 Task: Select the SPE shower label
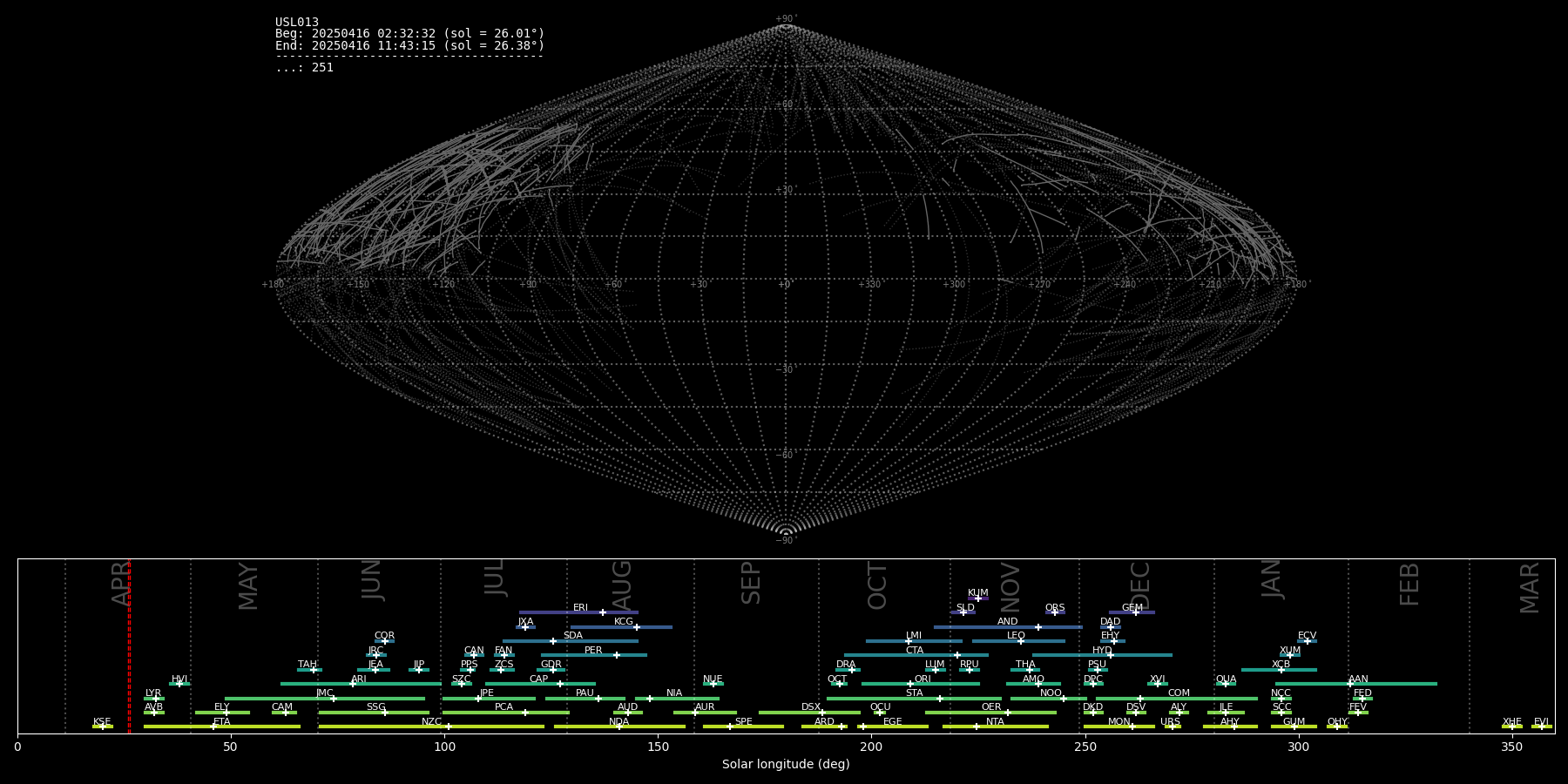743,722
